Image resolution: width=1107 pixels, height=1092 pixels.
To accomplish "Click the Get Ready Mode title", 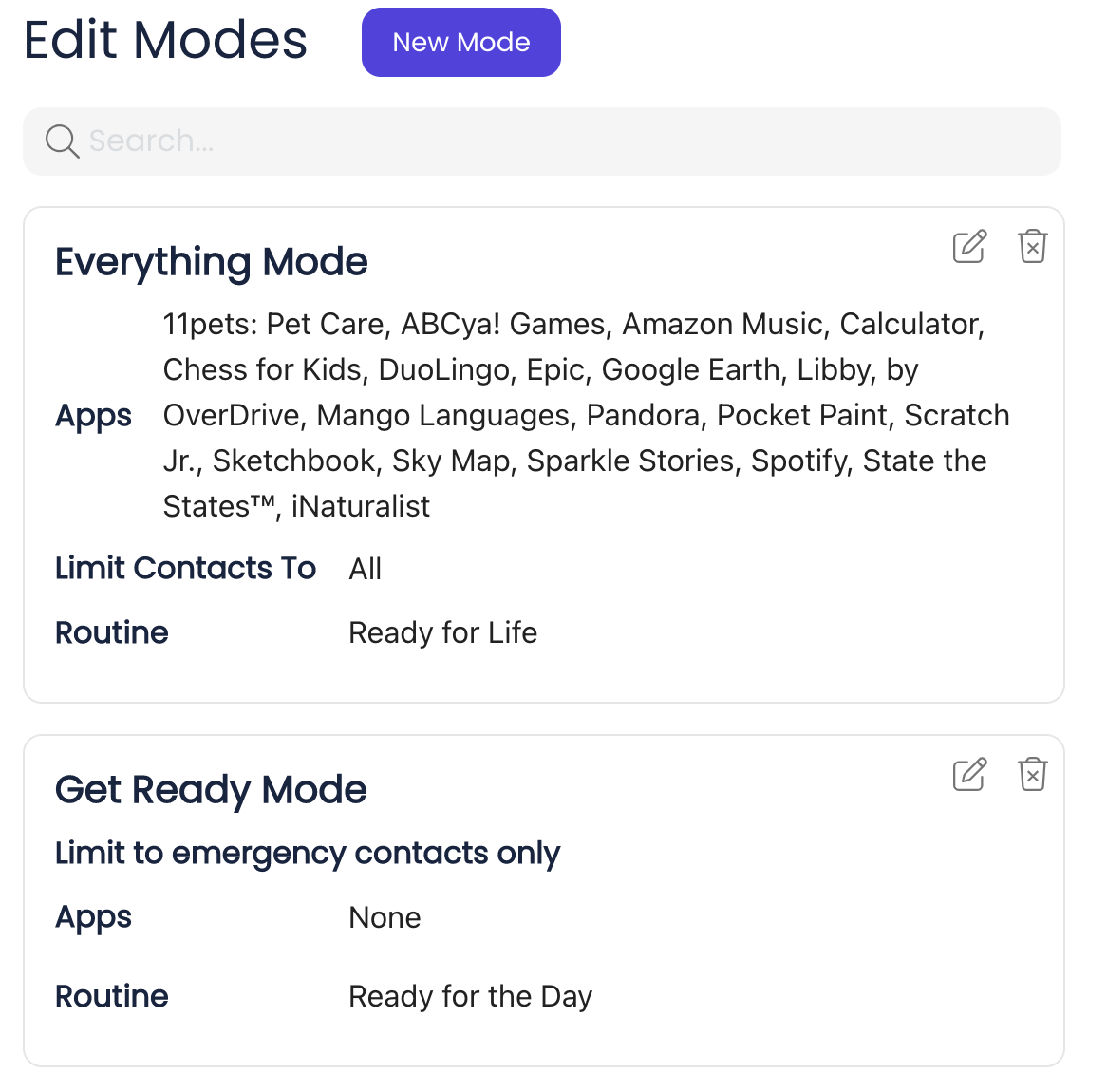I will click(211, 790).
